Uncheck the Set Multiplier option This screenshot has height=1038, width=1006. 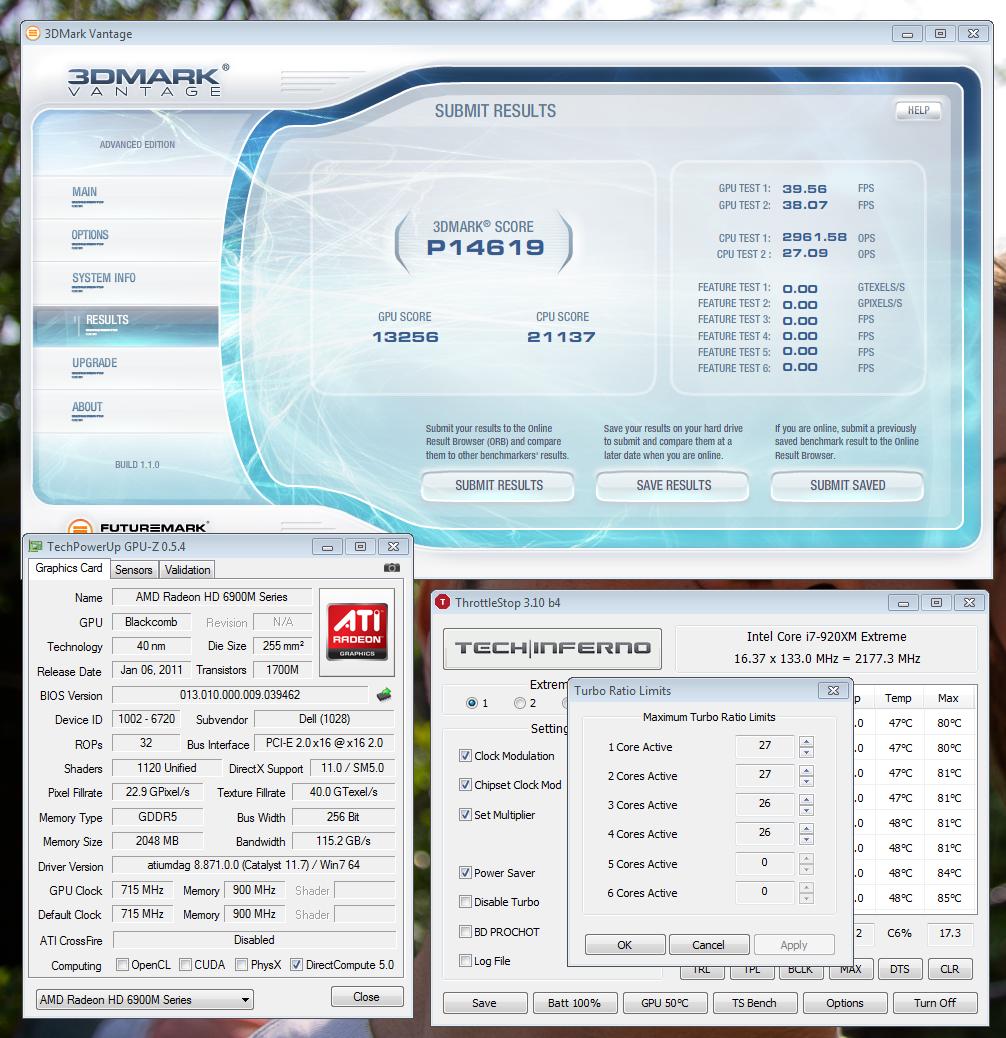pos(465,814)
